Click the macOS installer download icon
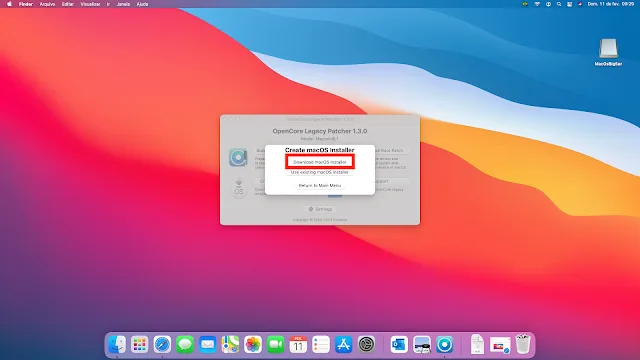Viewport: 640px width, 360px height. pyautogui.click(x=239, y=188)
